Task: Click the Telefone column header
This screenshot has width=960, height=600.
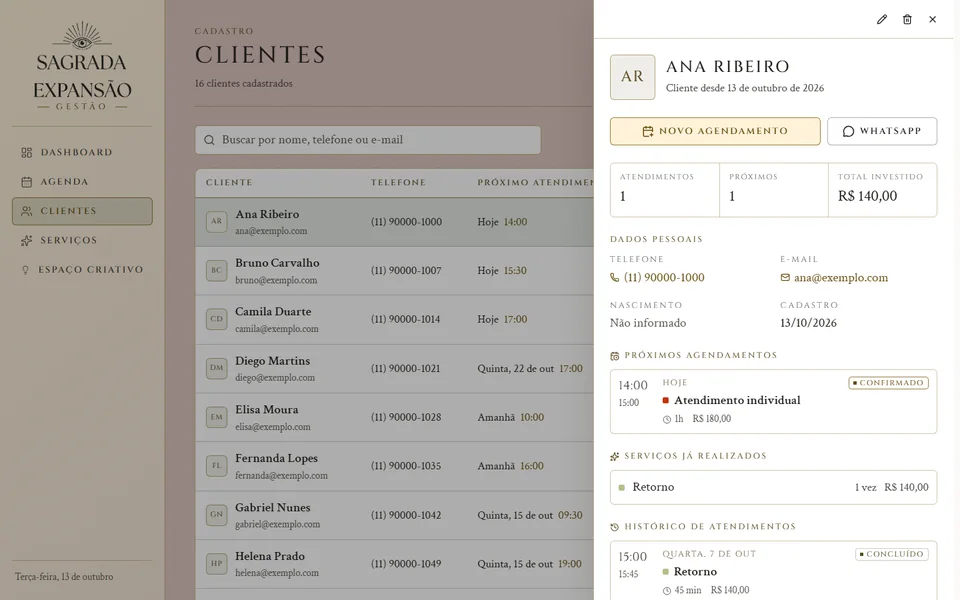Action: (398, 182)
